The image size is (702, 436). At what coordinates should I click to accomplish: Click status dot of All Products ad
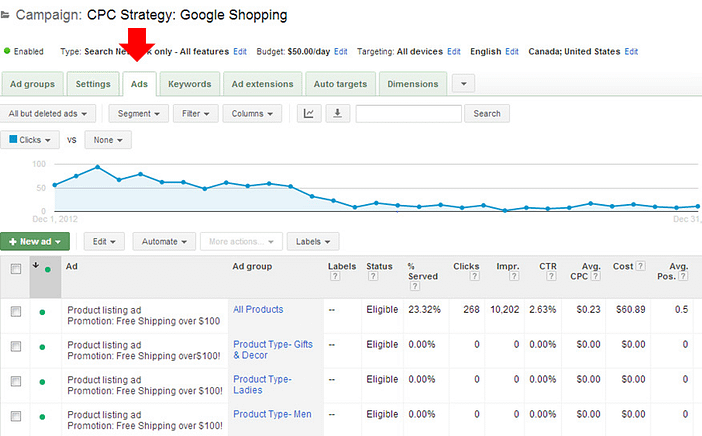(42, 312)
